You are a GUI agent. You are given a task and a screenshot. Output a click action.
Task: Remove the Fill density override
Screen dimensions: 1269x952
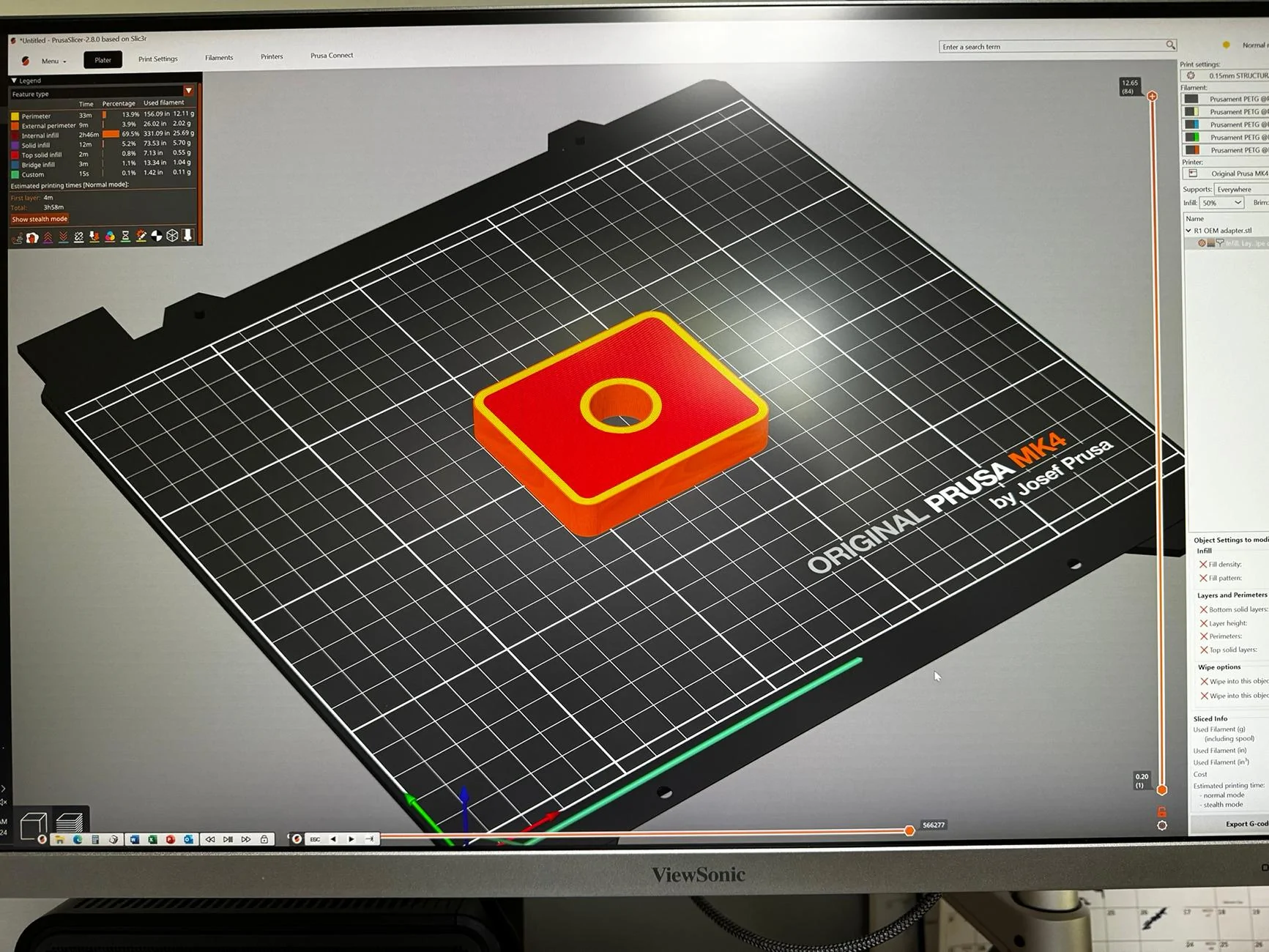1203,565
